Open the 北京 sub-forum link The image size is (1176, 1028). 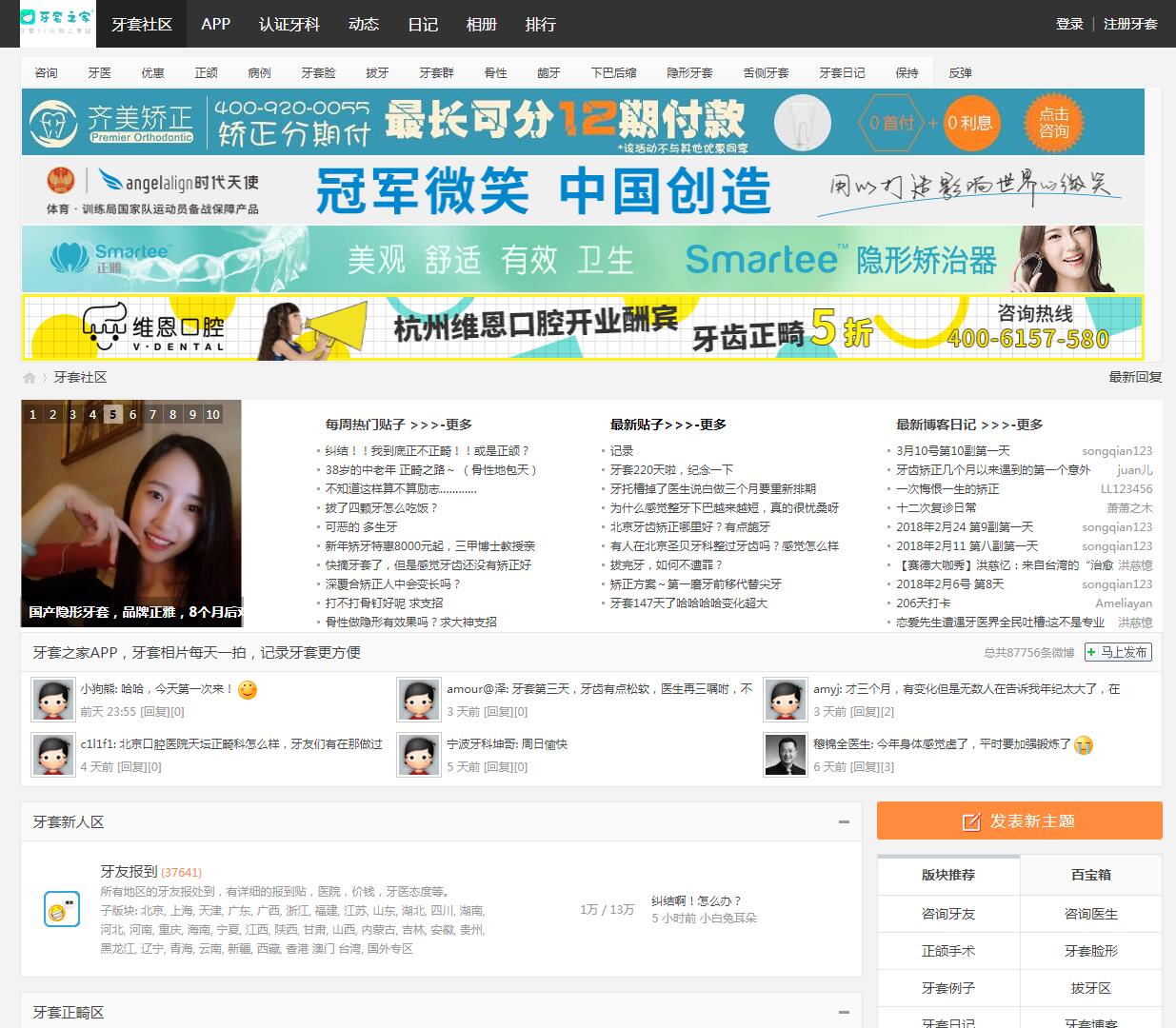tap(153, 910)
